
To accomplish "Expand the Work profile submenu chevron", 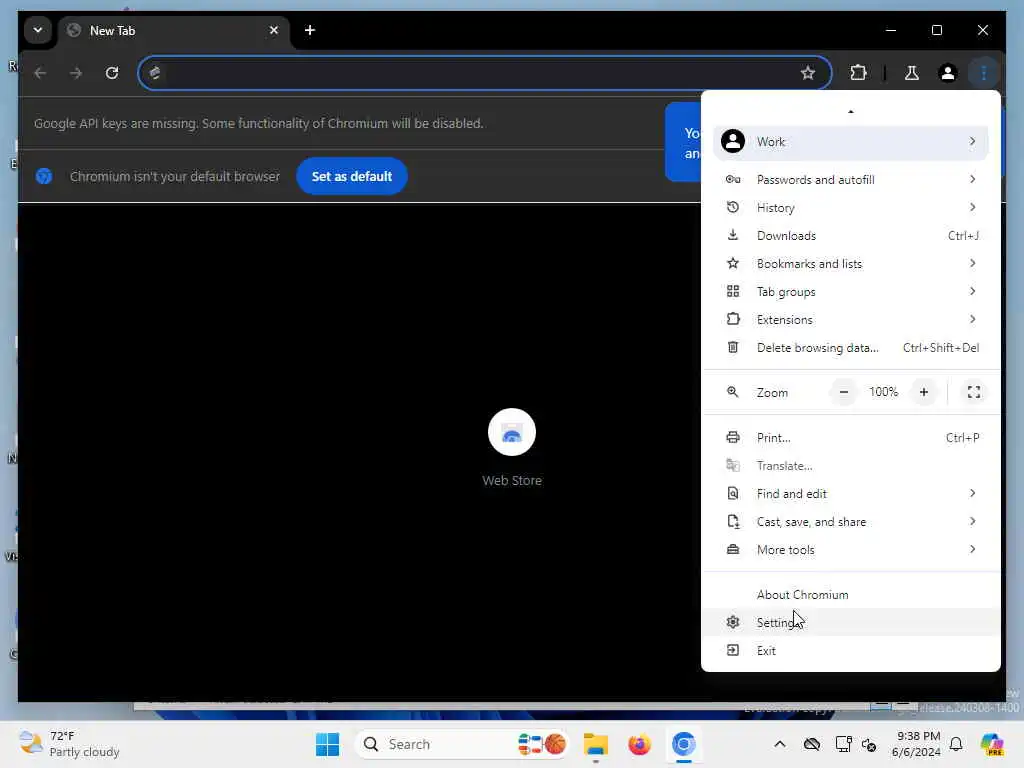I will pos(972,141).
